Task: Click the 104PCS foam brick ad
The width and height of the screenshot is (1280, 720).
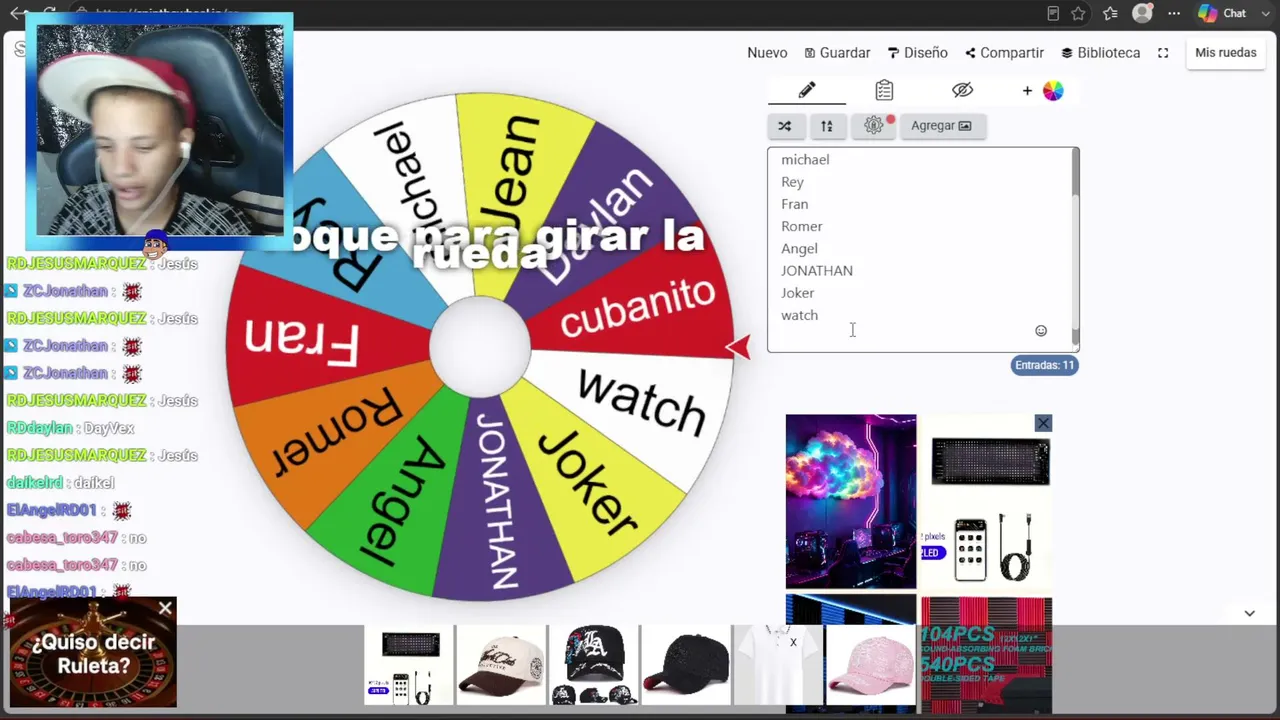Action: [x=986, y=655]
